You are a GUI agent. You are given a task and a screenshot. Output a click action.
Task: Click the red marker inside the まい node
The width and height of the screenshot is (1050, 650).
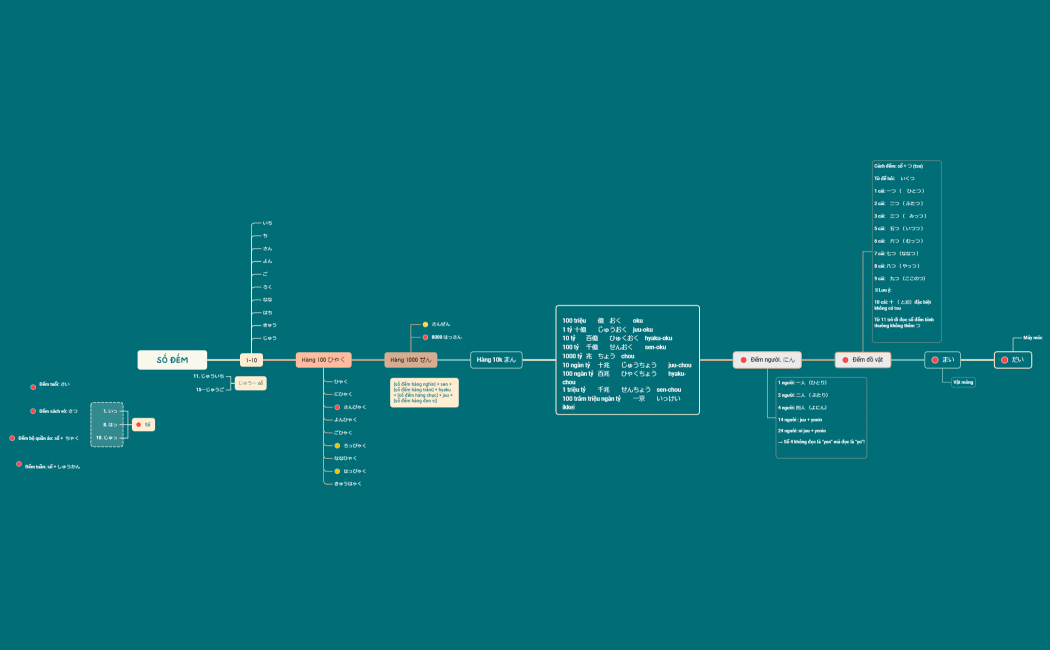[935, 360]
